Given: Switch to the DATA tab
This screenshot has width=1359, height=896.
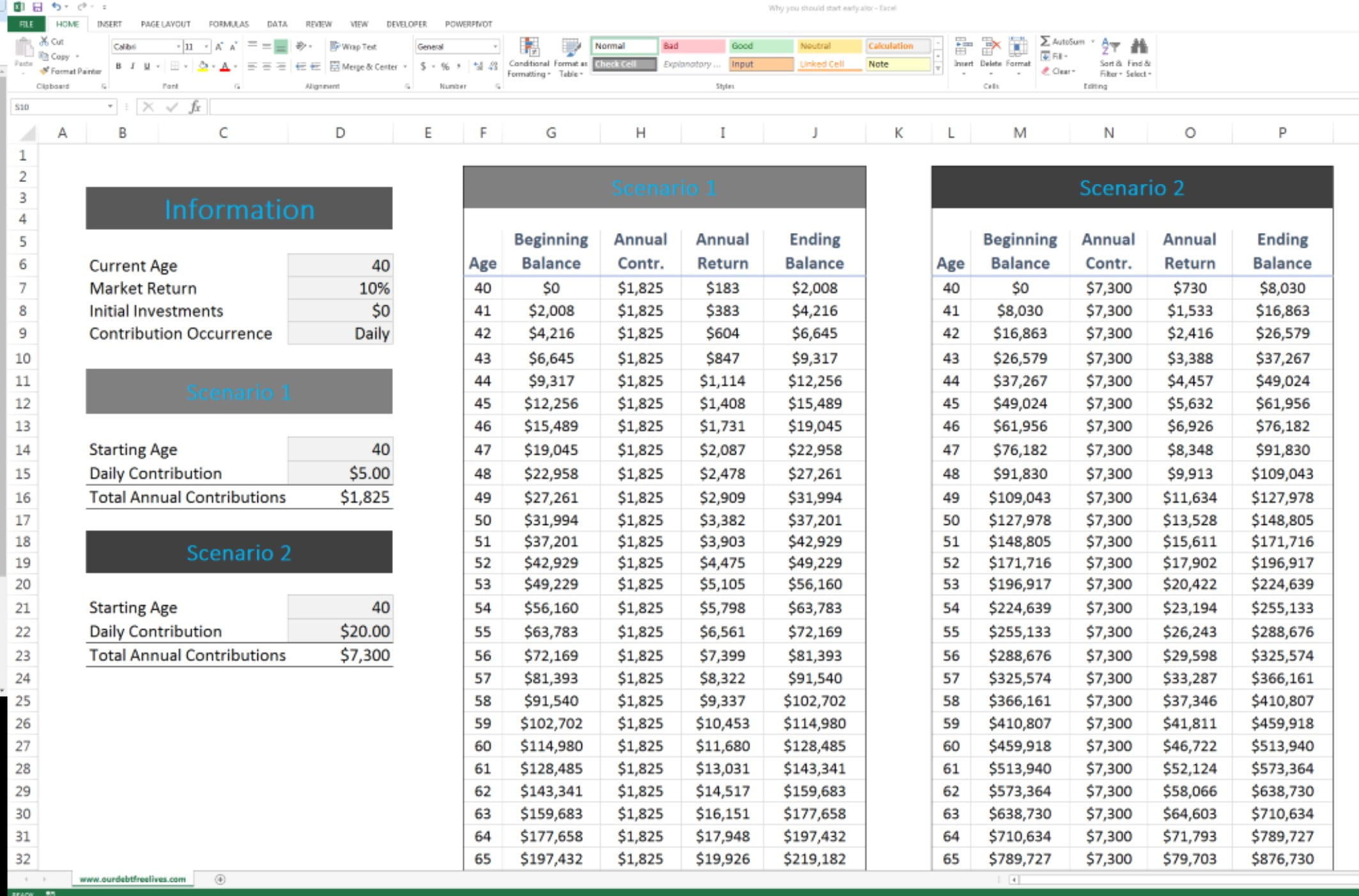Looking at the screenshot, I should 277,24.
